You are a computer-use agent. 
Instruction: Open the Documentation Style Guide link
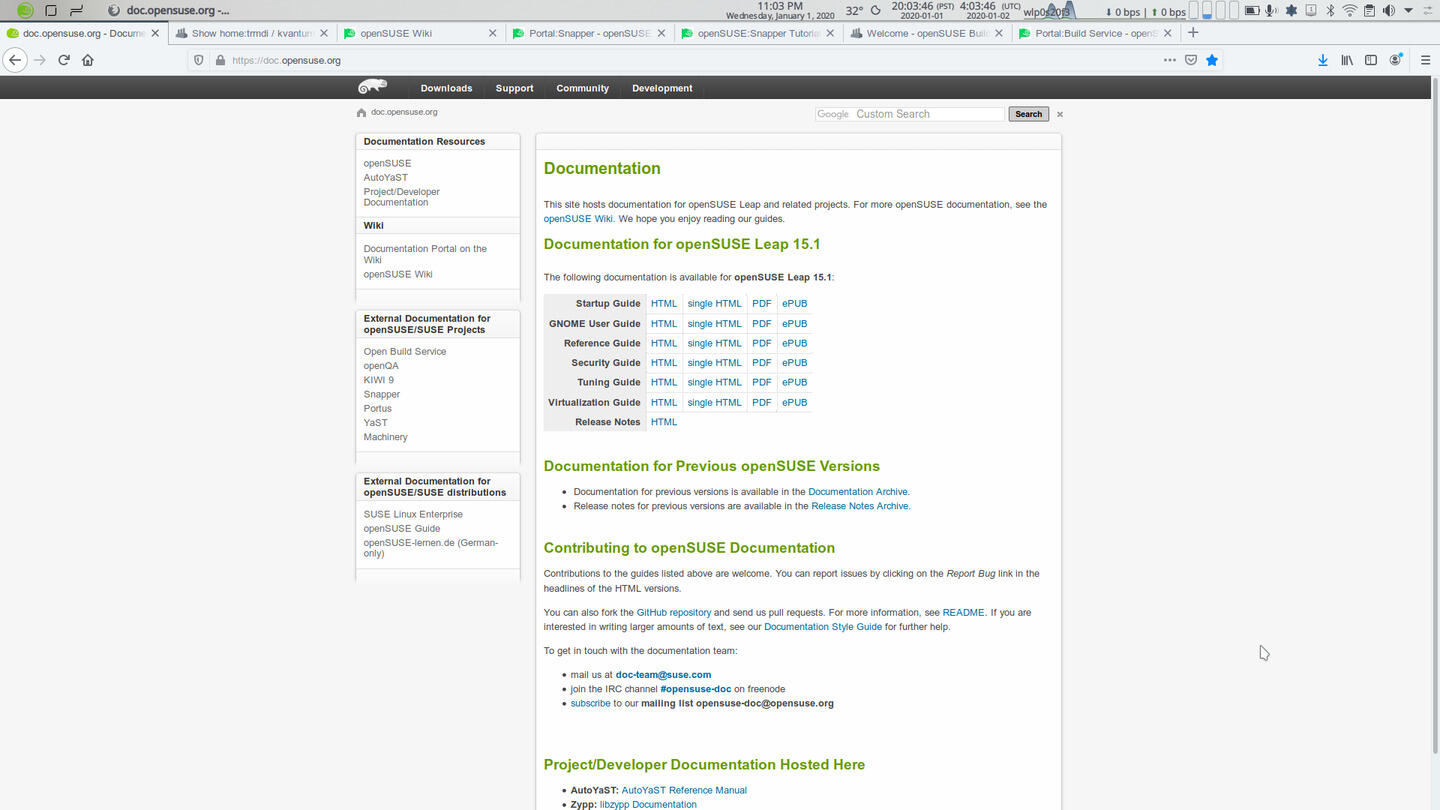click(x=823, y=627)
